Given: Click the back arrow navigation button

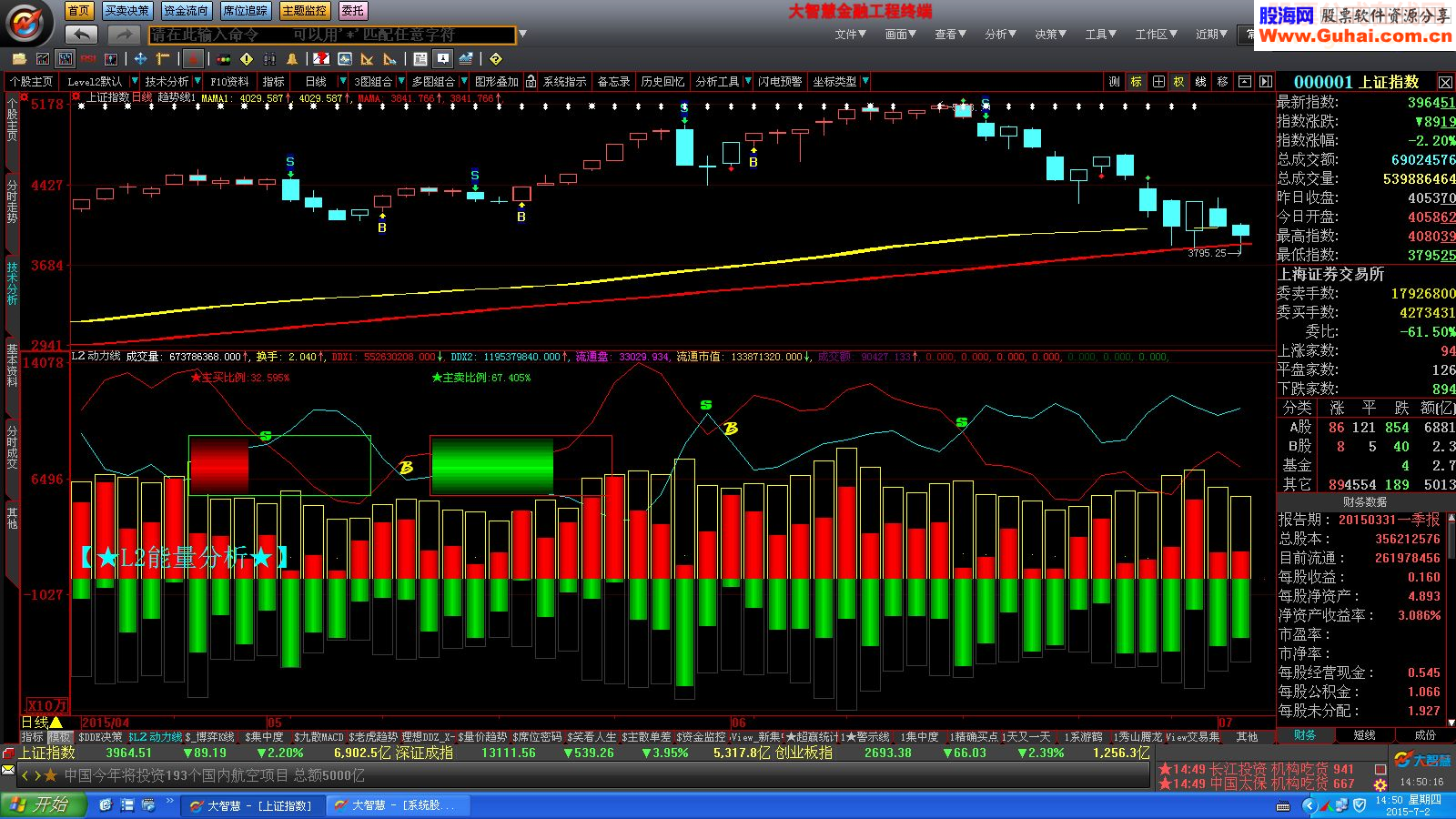Looking at the screenshot, I should click(82, 35).
